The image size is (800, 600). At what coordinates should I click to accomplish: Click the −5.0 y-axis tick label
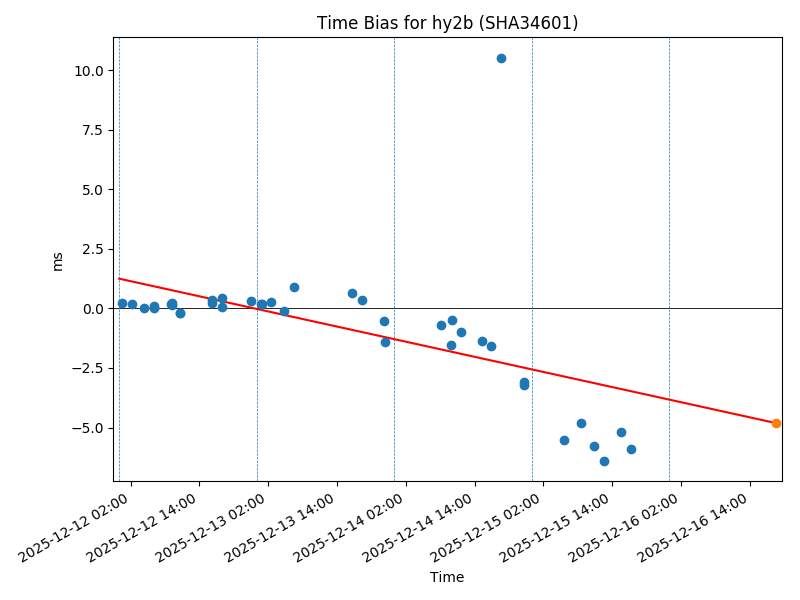[x=87, y=428]
